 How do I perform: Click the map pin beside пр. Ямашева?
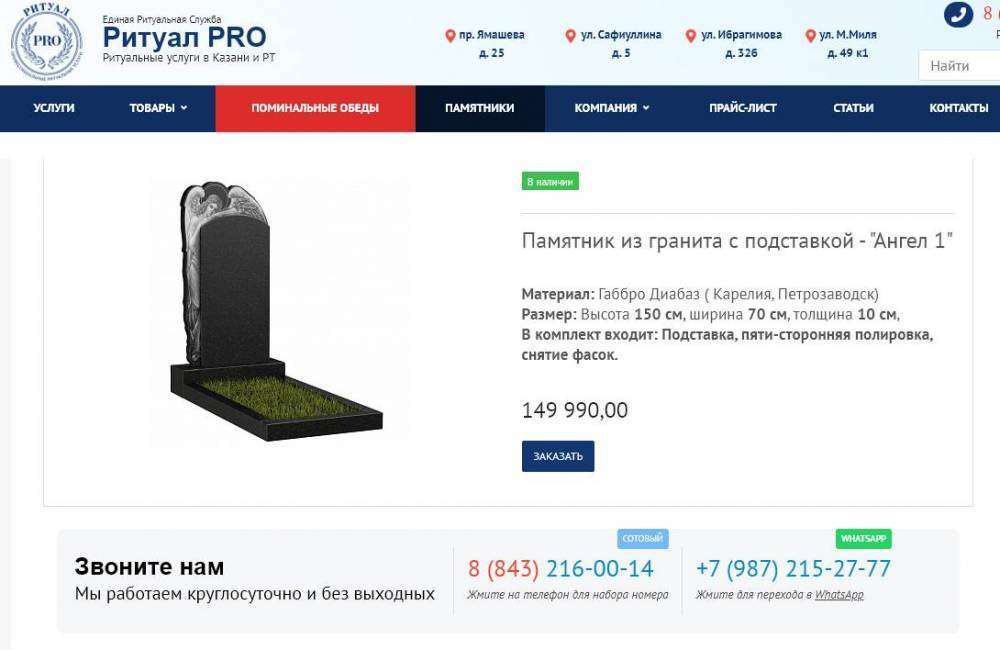450,36
